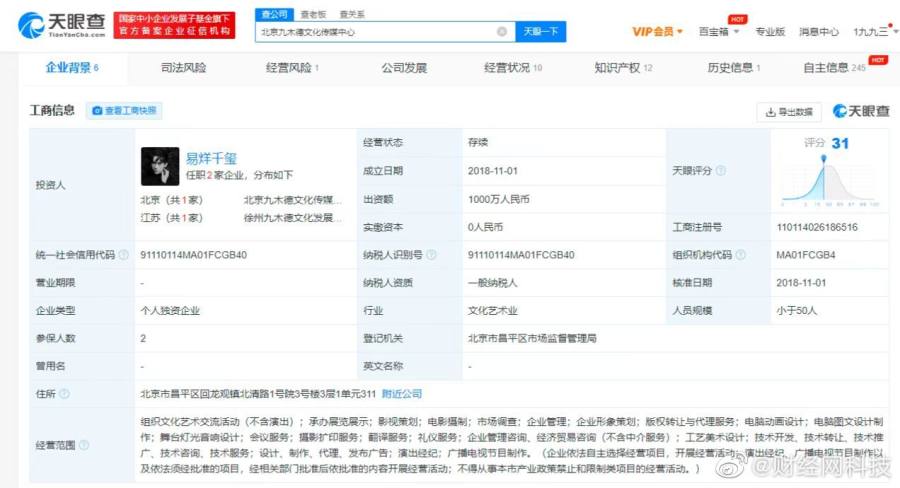
Task: Switch to 知识产权 tab
Action: coord(622,68)
